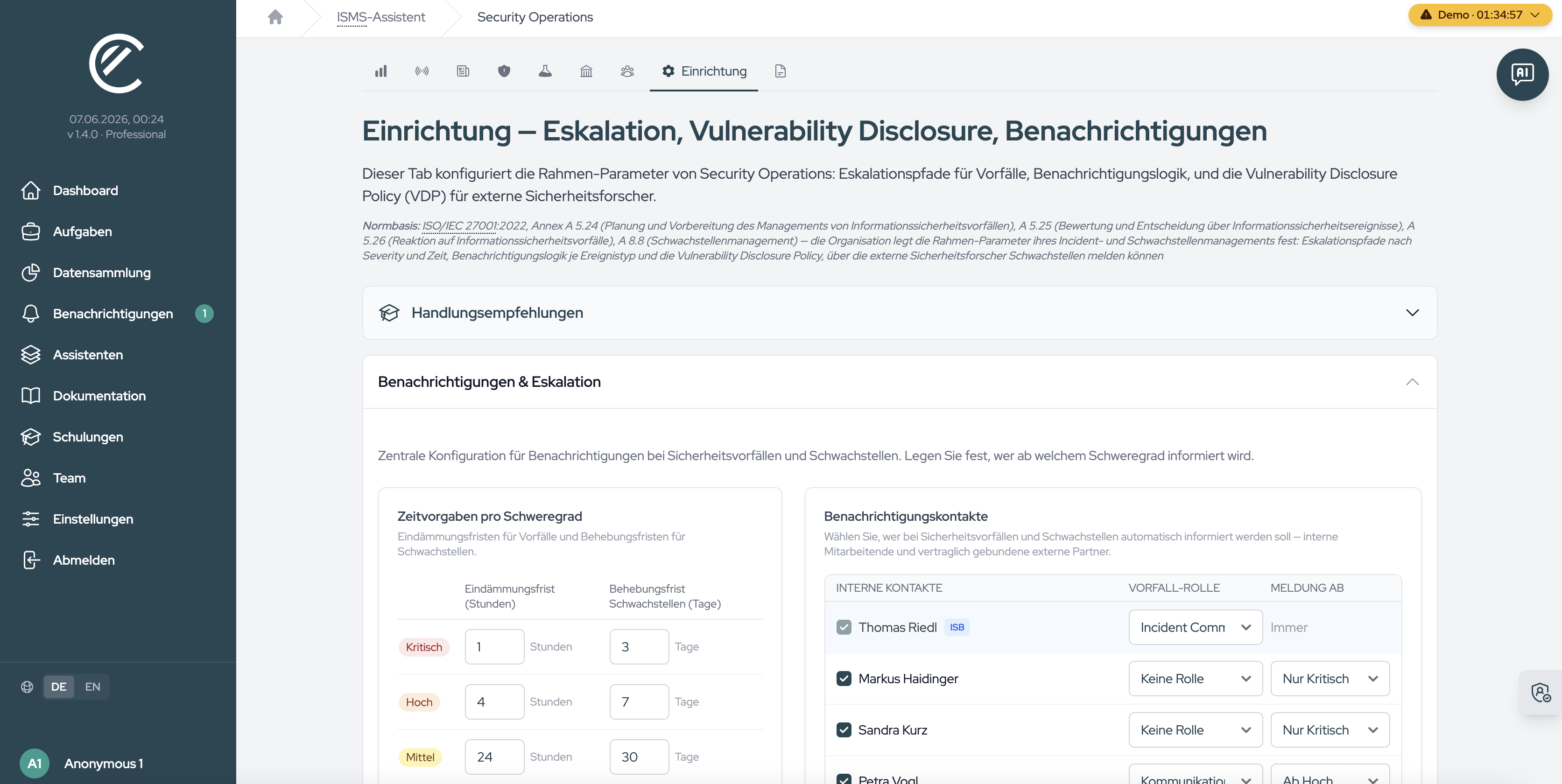The width and height of the screenshot is (1562, 784).
Task: Click the ISMS-Assistent breadcrumb link
Action: coord(381,17)
